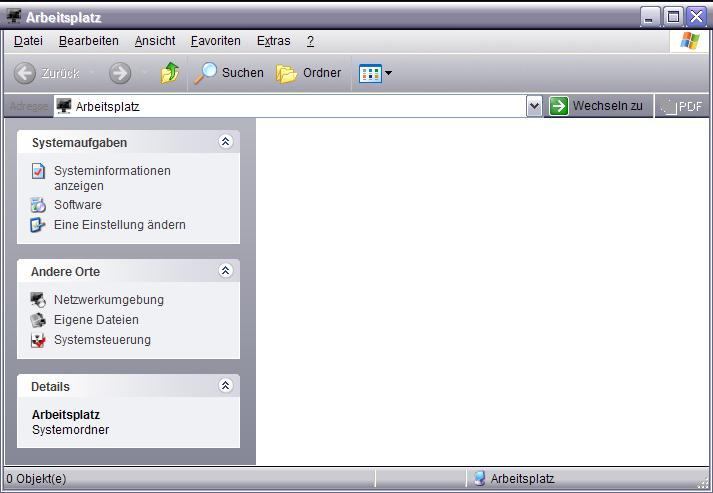The width and height of the screenshot is (713, 493).
Task: Click the Details header title
Action: click(50, 387)
